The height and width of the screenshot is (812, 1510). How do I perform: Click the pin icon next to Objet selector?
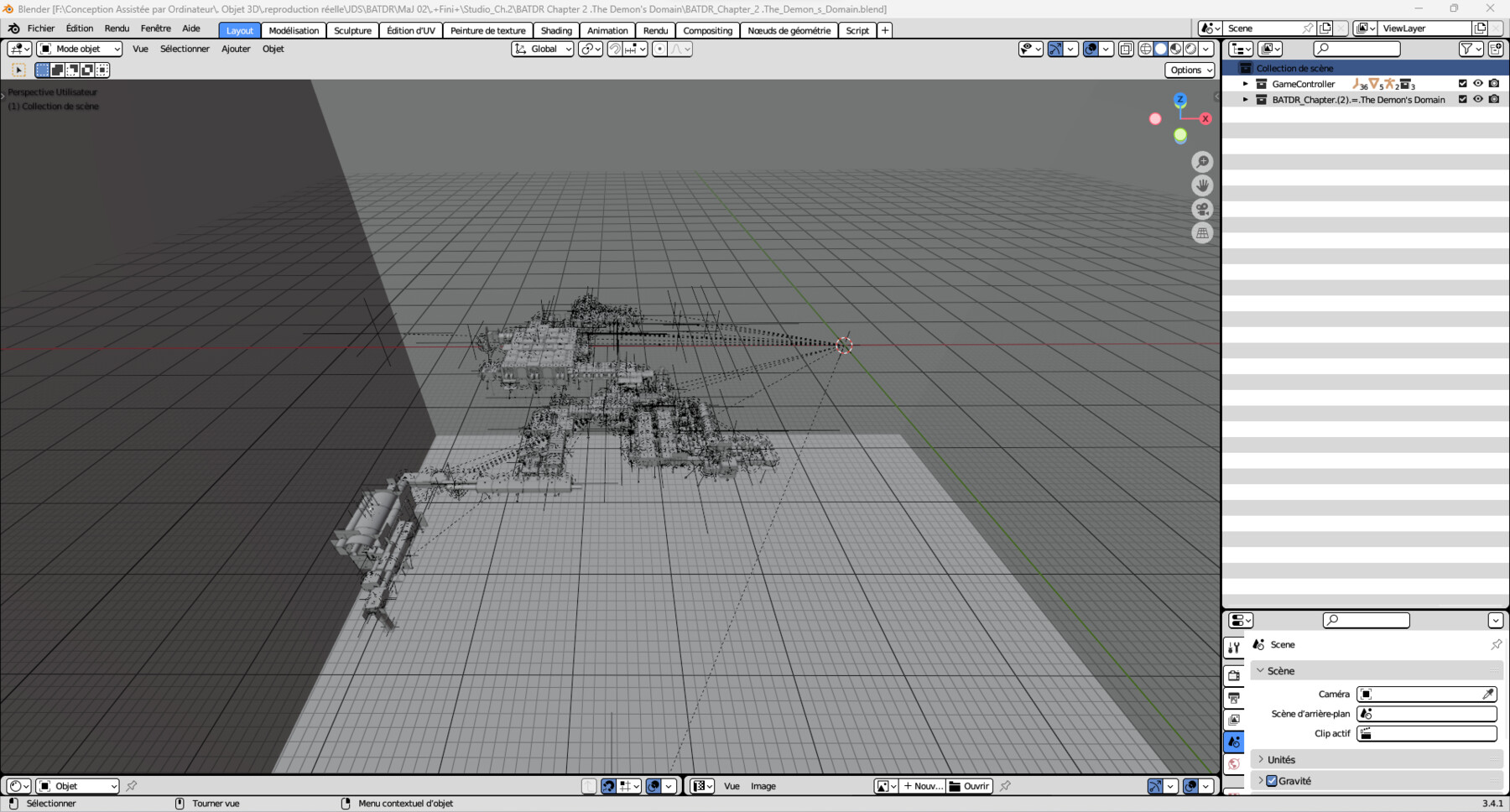[132, 786]
